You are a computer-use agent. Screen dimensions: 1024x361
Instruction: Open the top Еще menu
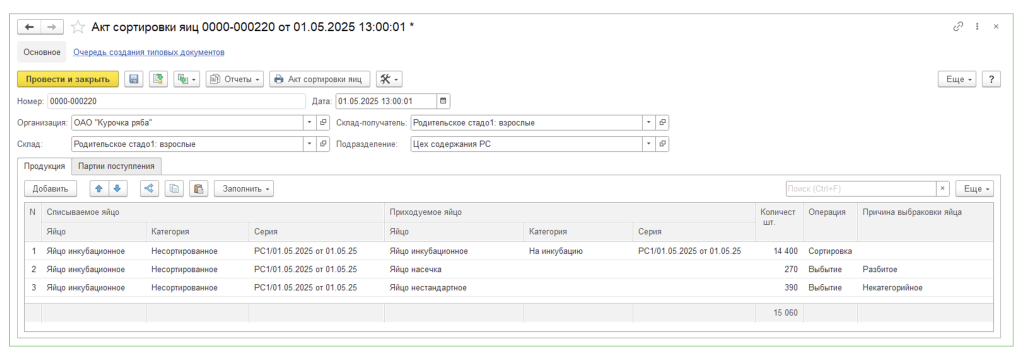click(x=957, y=79)
